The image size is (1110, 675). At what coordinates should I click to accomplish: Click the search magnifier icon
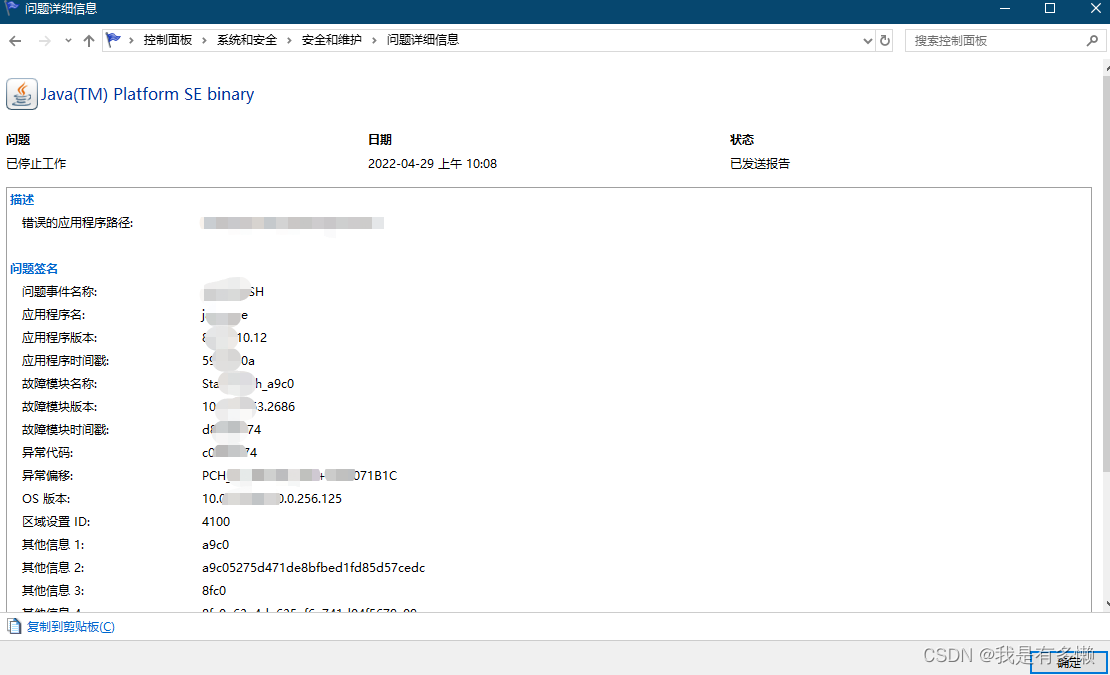click(x=1092, y=41)
